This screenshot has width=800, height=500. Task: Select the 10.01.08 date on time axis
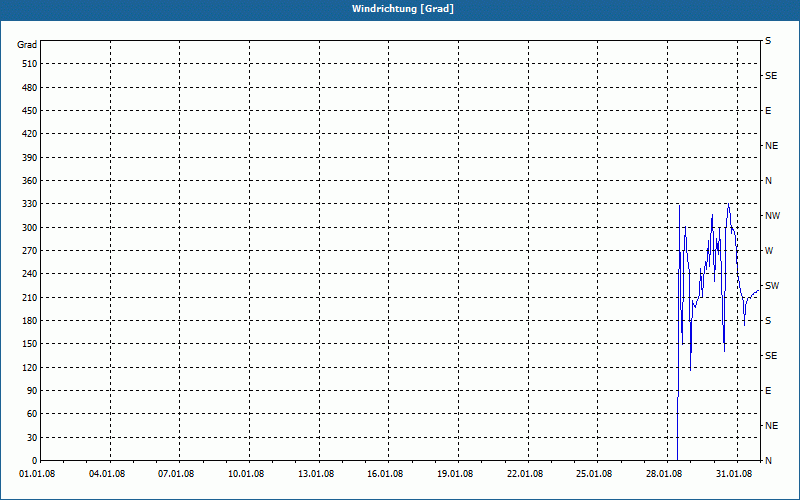click(246, 474)
